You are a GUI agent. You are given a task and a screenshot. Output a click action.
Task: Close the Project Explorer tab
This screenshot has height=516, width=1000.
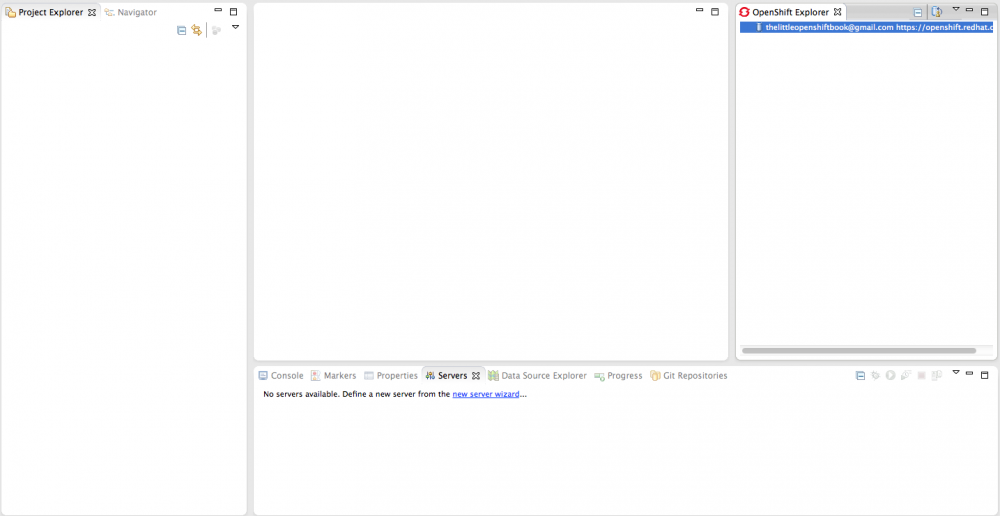point(92,12)
